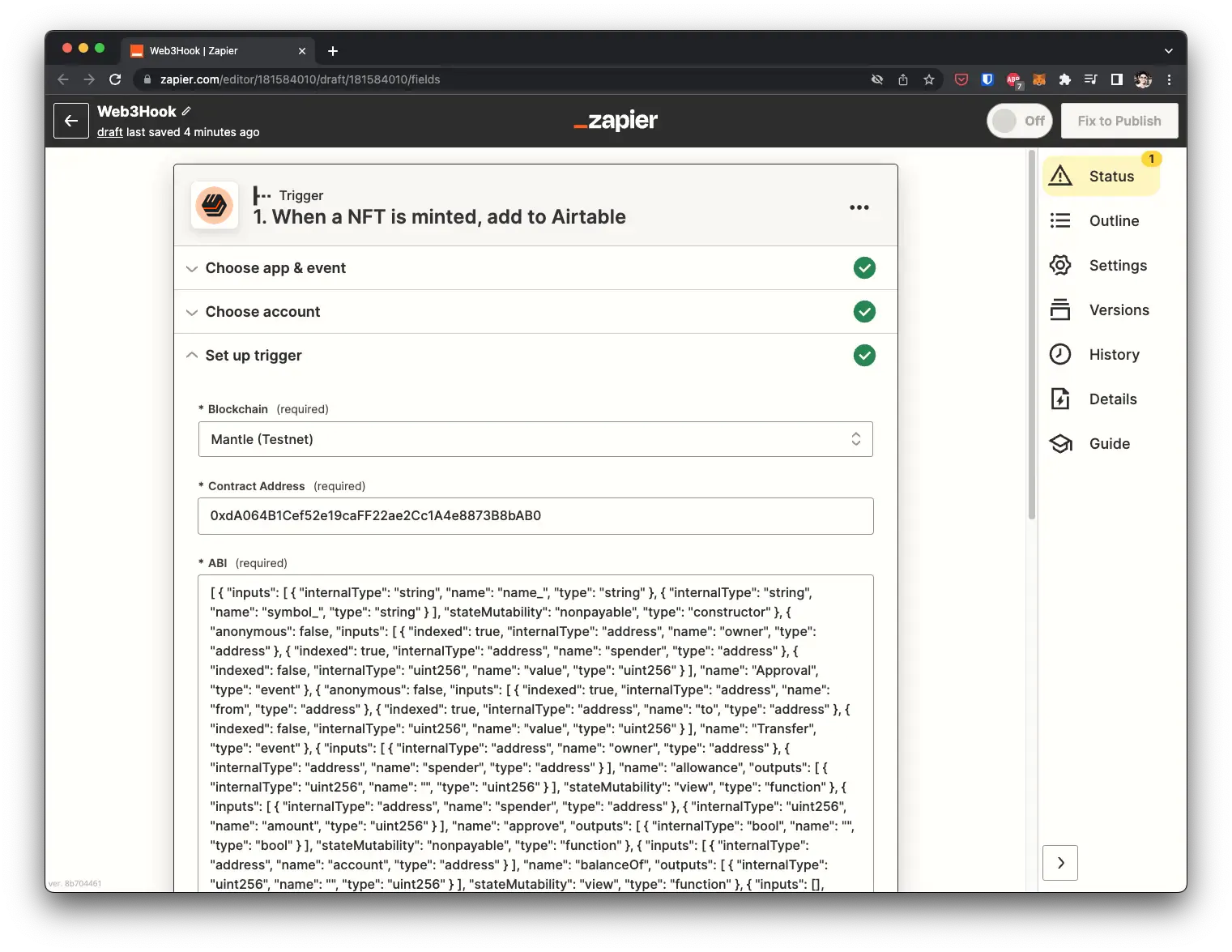Click the Set up trigger green checkmark
Image resolution: width=1232 pixels, height=952 pixels.
(x=864, y=356)
